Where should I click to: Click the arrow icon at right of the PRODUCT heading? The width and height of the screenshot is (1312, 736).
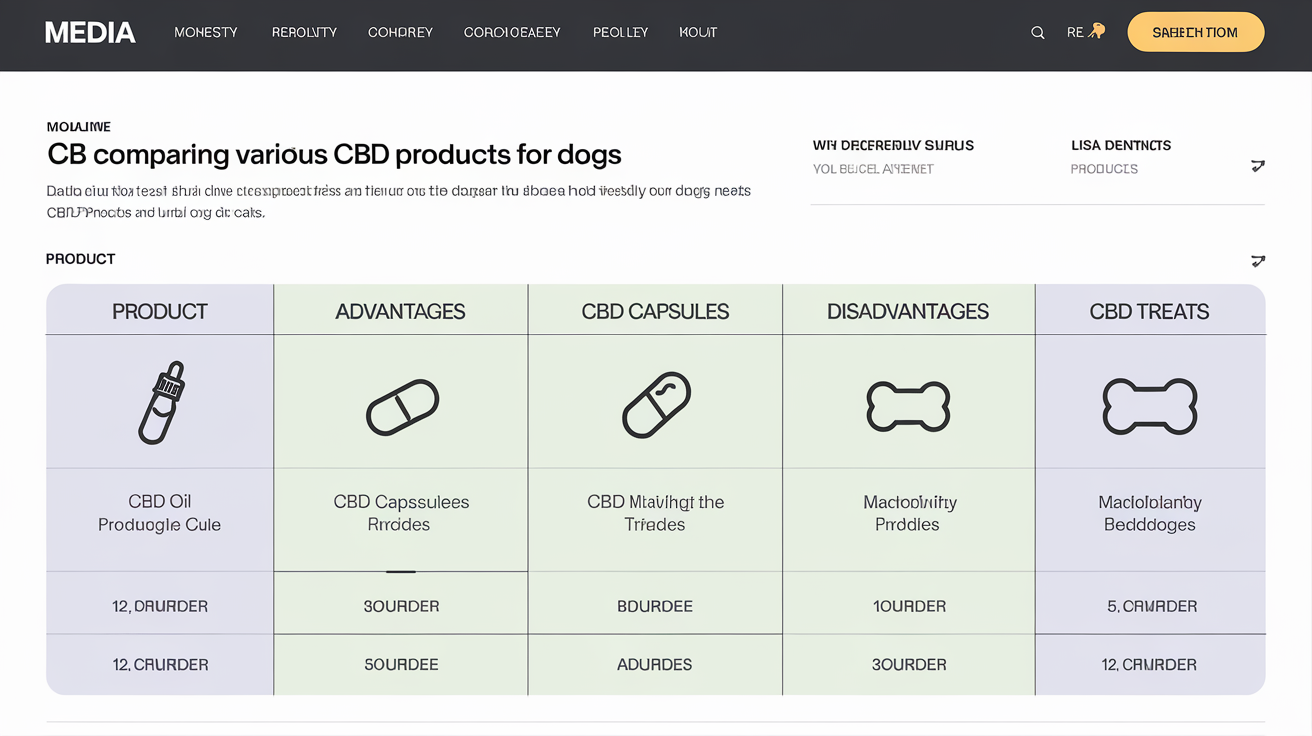tap(1258, 261)
